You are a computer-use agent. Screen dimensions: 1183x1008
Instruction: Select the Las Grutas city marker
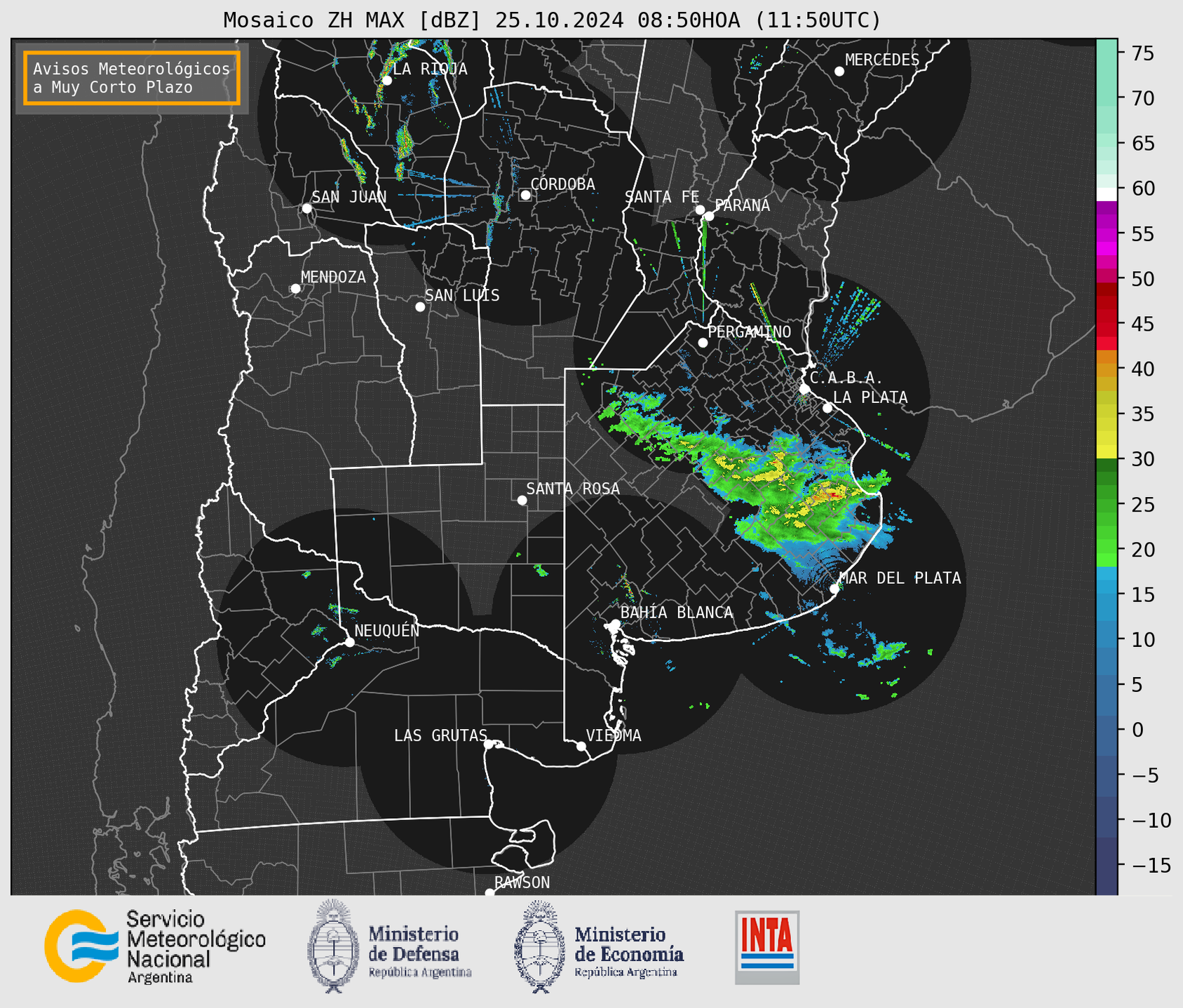click(489, 744)
